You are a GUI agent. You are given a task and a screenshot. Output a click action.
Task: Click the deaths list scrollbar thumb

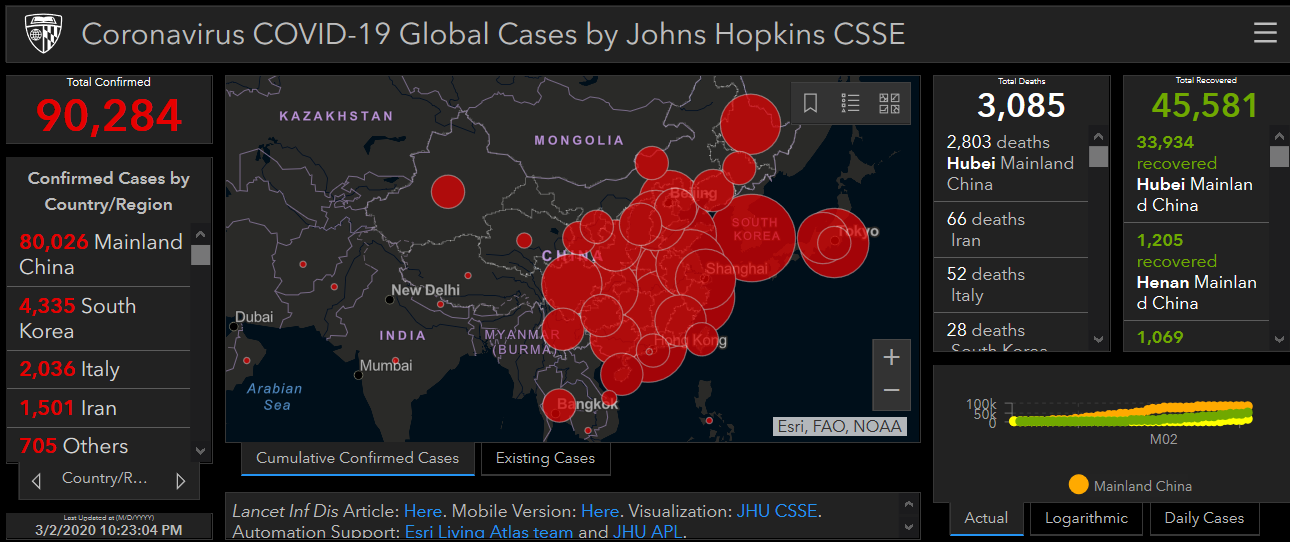[x=1098, y=156]
